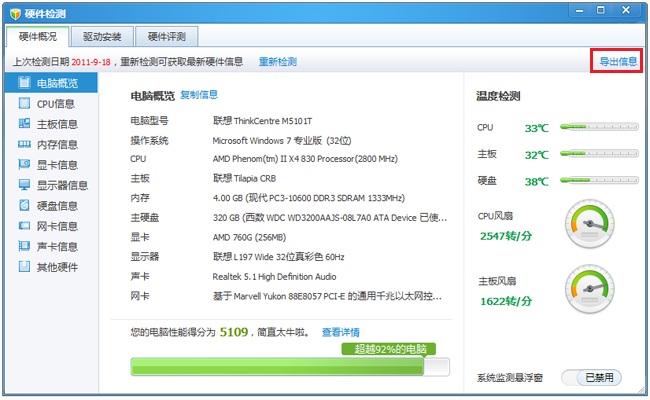Click the 温度检测 heading
Screen dimensions: 650x400
[498, 96]
